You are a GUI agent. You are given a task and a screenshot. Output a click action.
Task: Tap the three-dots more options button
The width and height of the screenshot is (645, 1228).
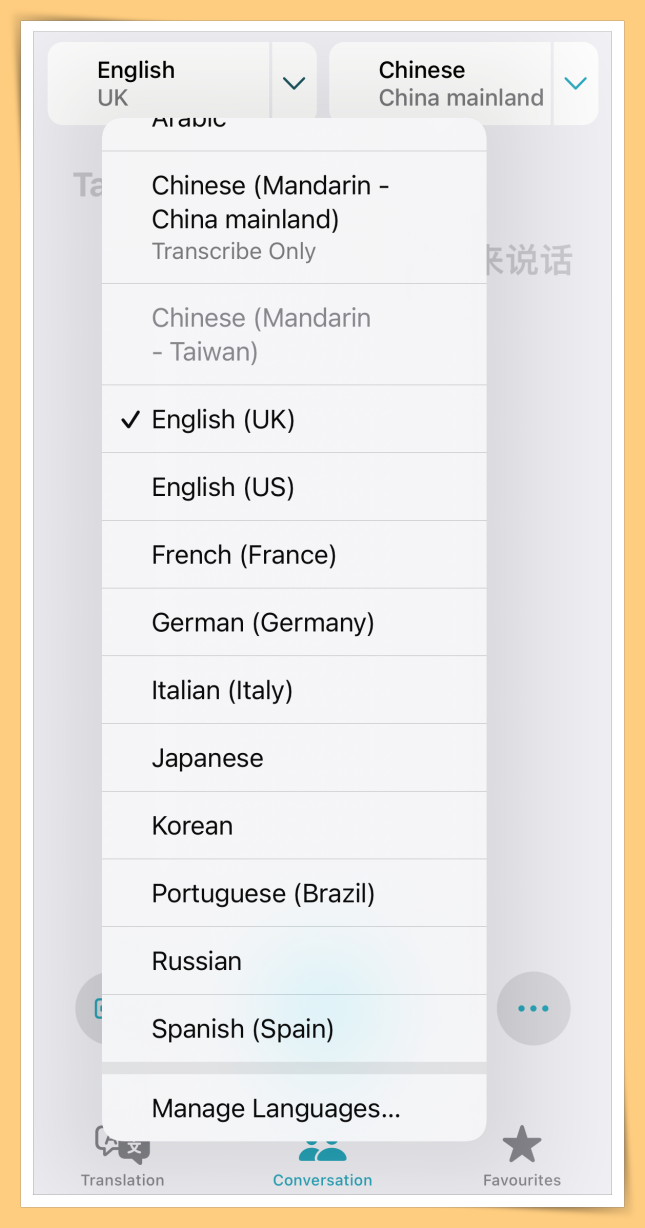tap(533, 1008)
